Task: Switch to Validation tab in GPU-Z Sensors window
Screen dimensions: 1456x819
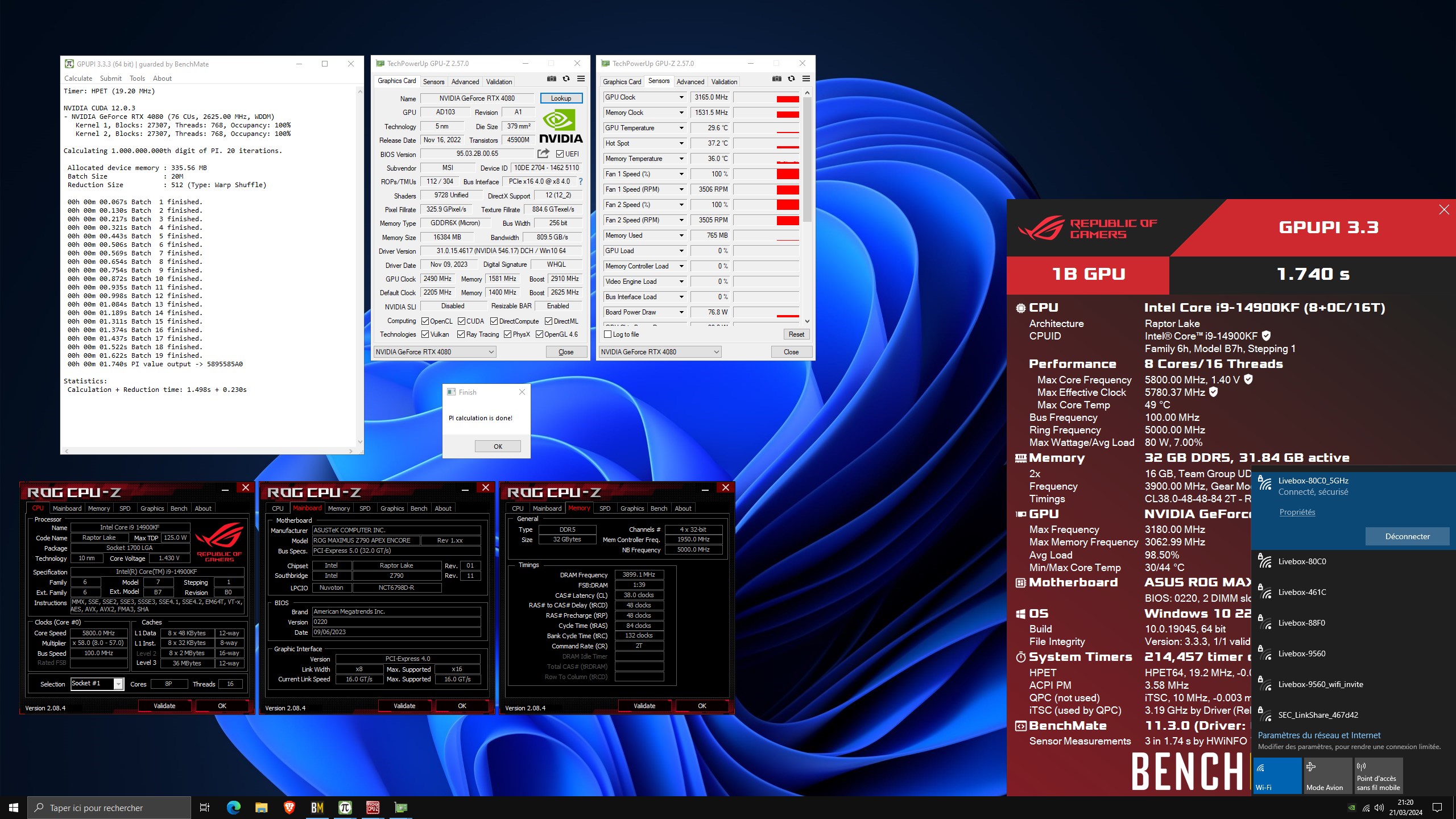Action: (x=724, y=82)
